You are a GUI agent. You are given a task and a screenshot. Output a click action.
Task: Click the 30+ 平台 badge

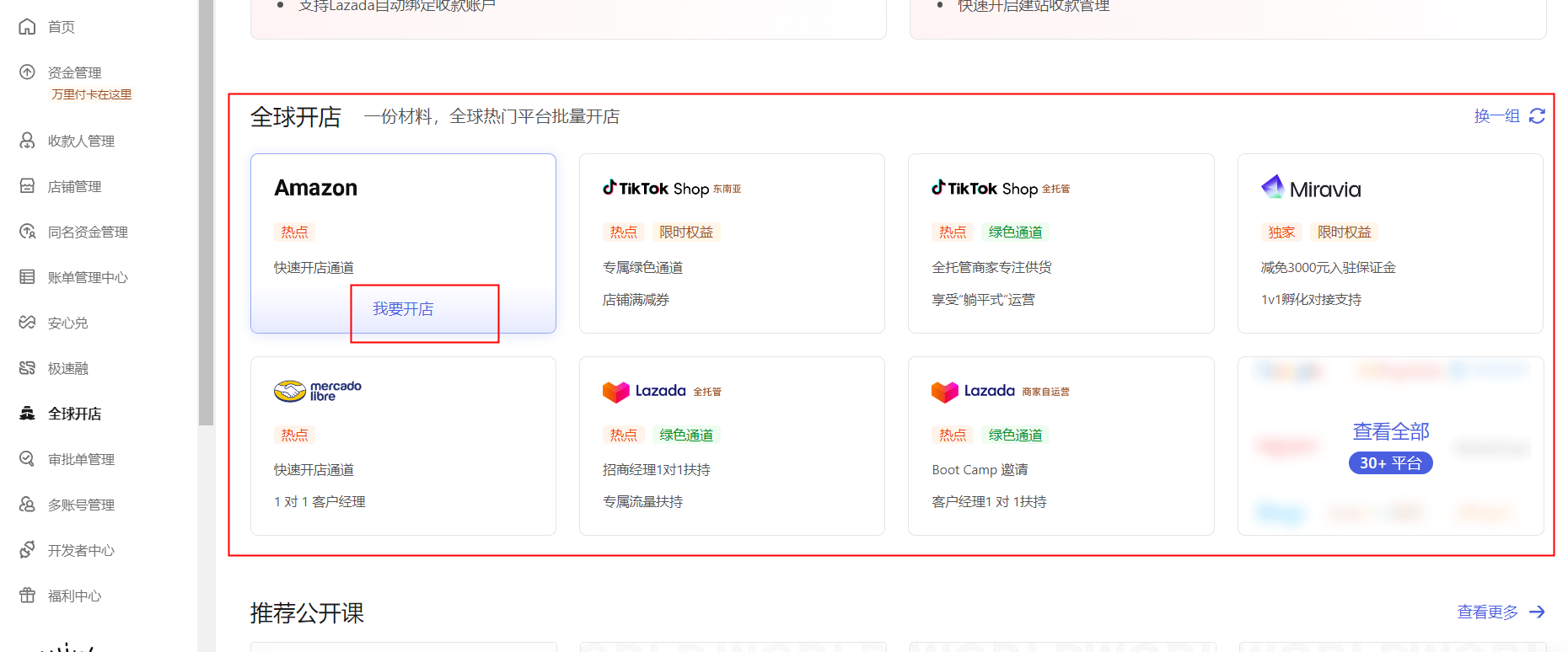click(x=1391, y=463)
